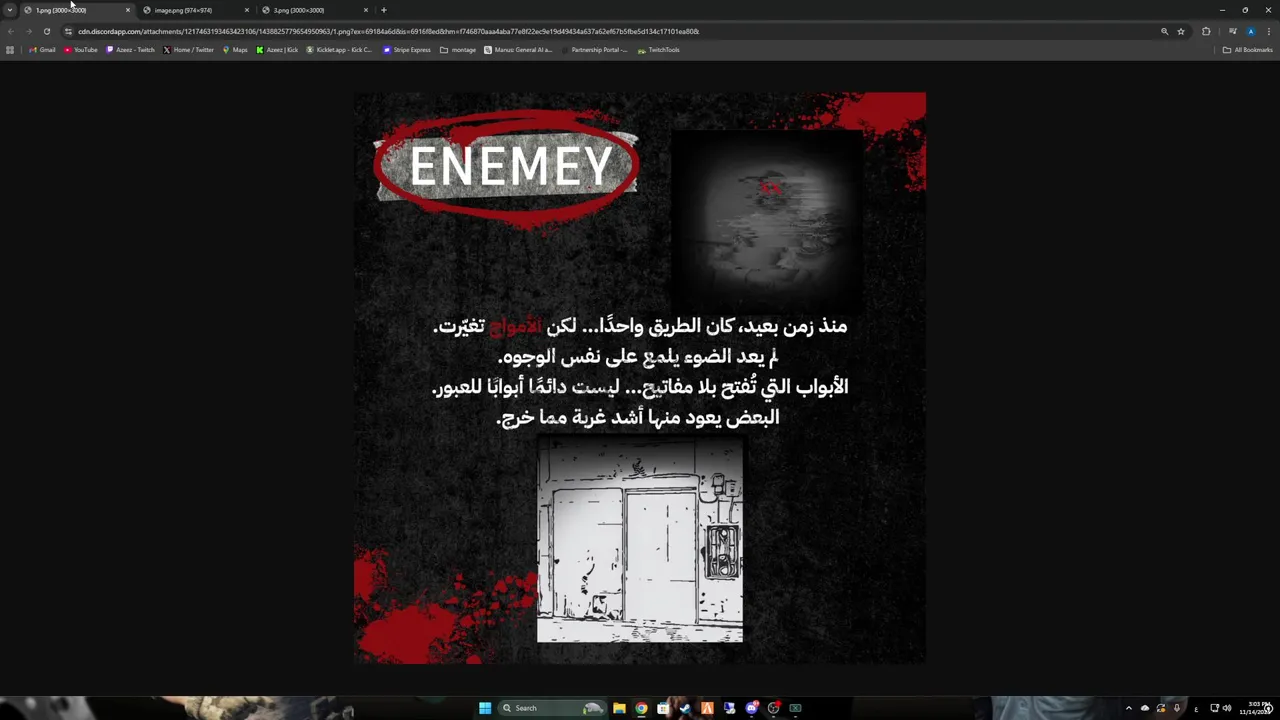This screenshot has height=720, width=1280.
Task: Click the taskbar Search box
Action: (x=553, y=708)
